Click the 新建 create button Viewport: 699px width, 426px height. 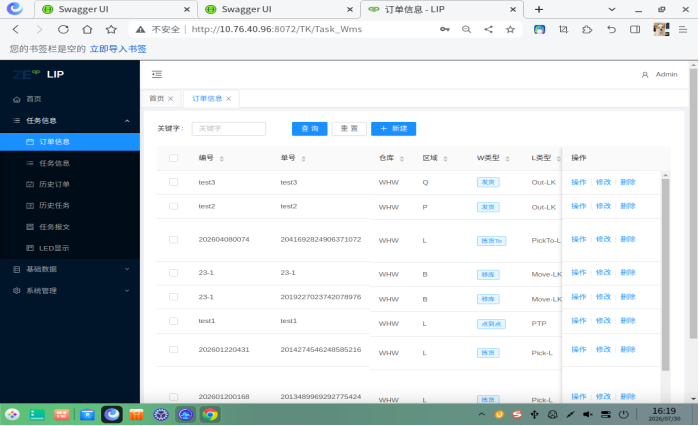(393, 129)
